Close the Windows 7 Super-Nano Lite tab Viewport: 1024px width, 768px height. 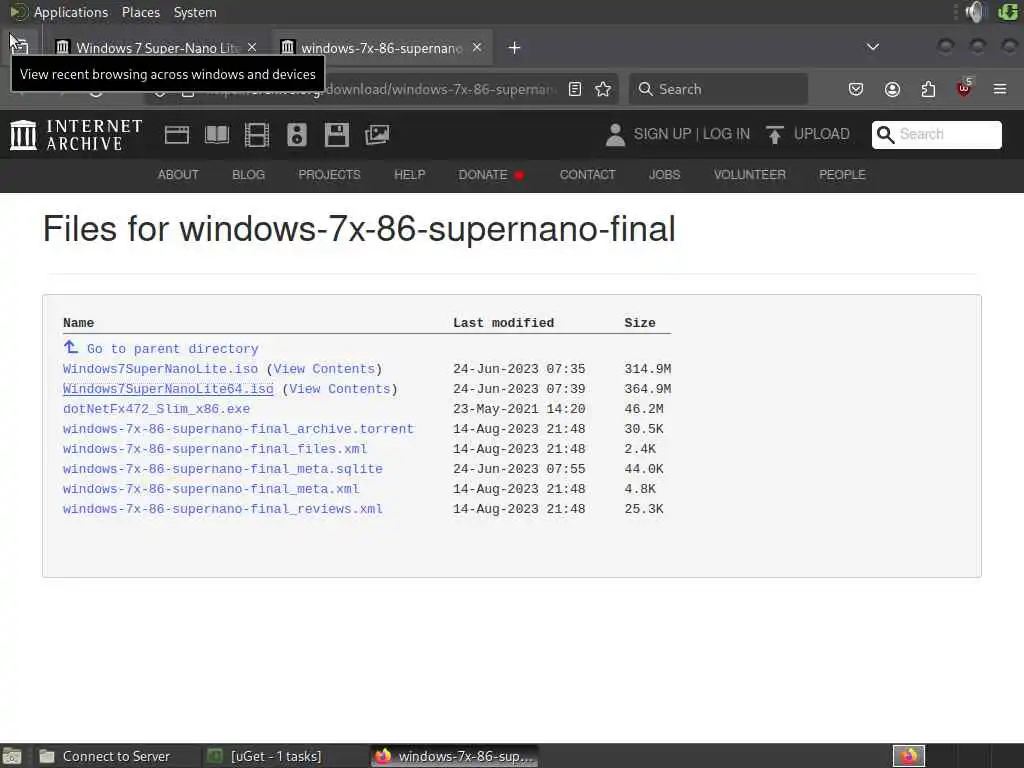(252, 47)
